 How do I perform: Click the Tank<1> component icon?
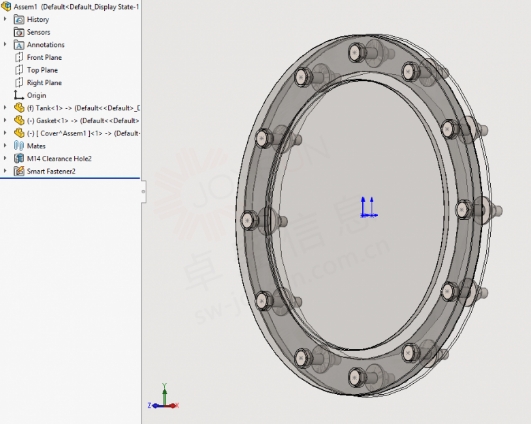pos(19,108)
